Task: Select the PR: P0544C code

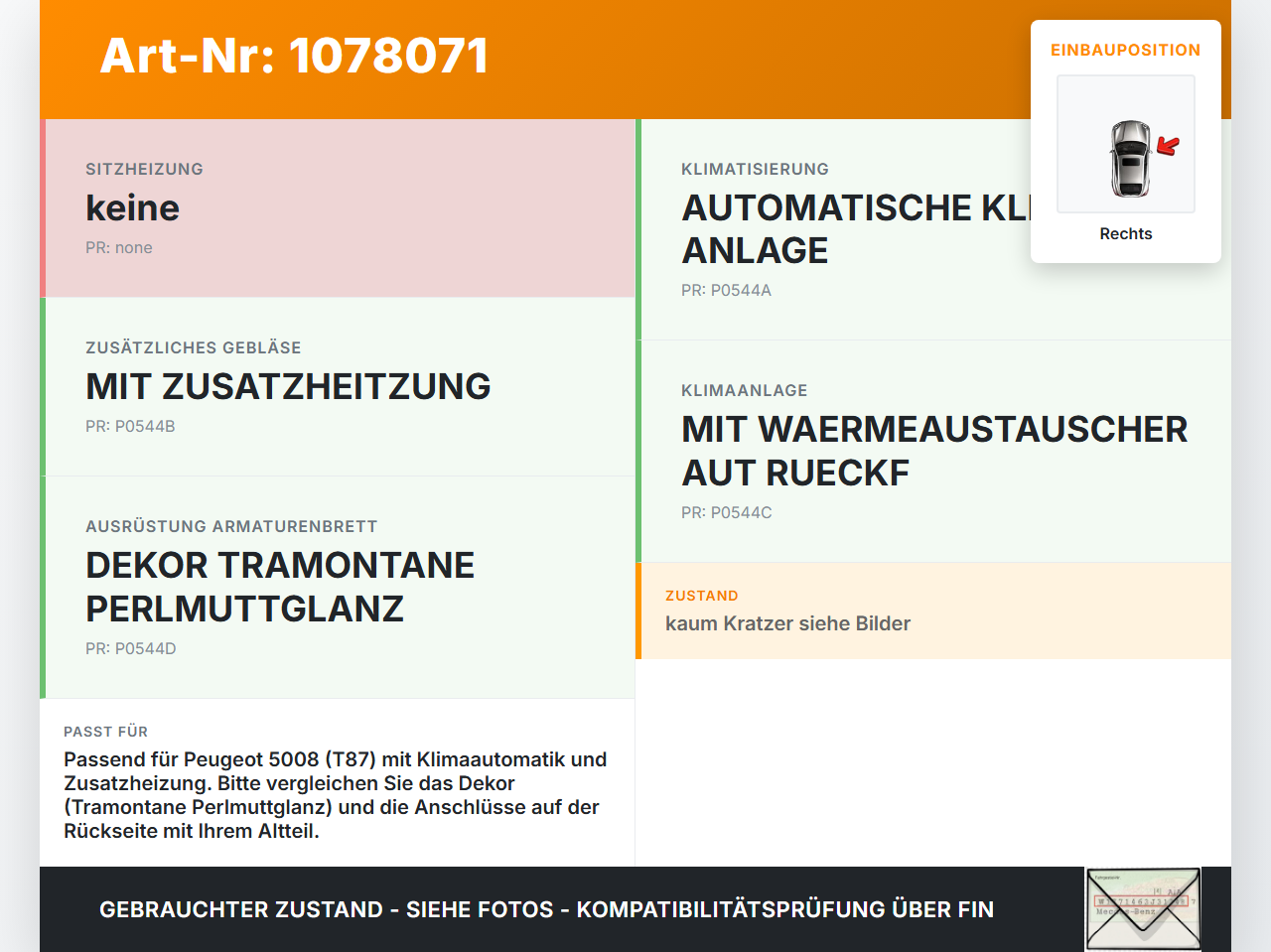Action: [x=727, y=513]
